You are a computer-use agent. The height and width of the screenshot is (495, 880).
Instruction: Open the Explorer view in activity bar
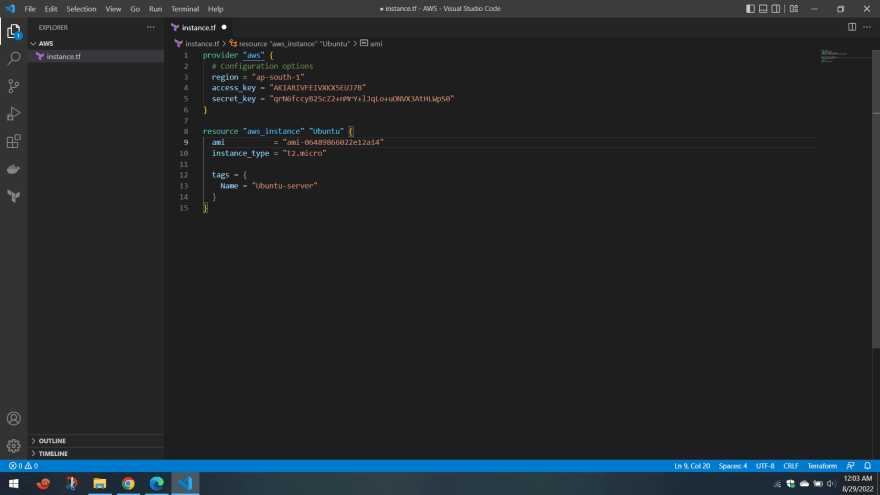[13, 31]
